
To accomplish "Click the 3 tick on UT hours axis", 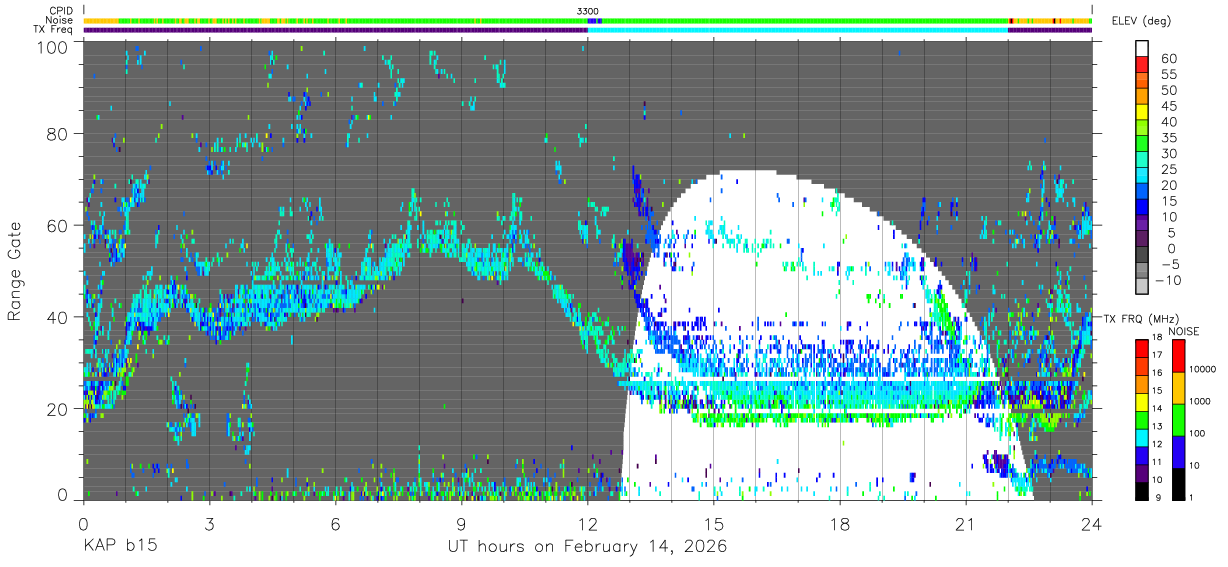I will coord(209,524).
